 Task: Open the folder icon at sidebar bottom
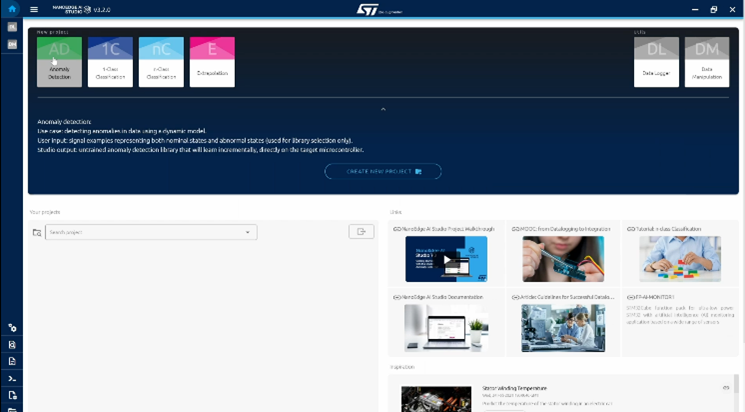[x=12, y=409]
